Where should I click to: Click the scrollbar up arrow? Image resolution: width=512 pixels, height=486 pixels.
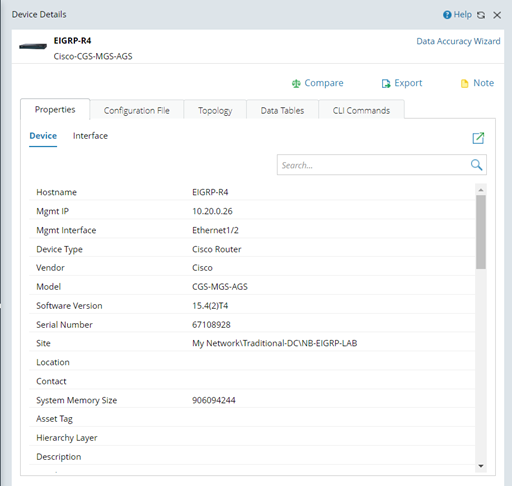click(x=481, y=190)
